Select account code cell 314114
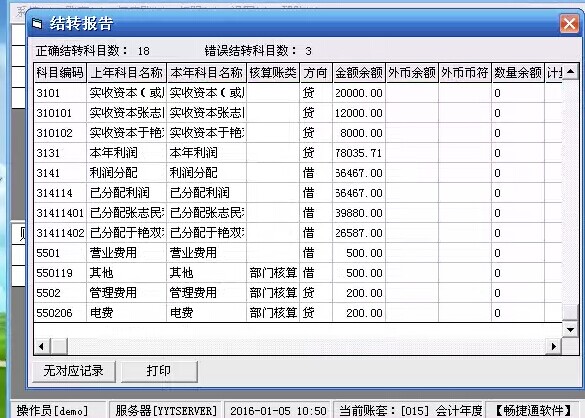 point(60,193)
